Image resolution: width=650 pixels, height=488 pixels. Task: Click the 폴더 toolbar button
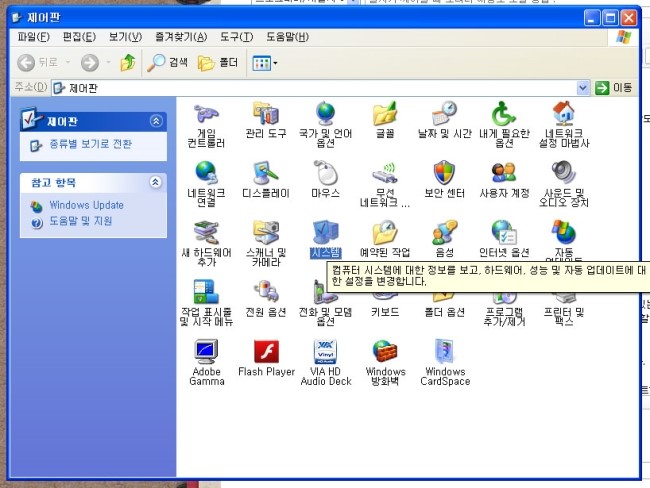pos(218,63)
